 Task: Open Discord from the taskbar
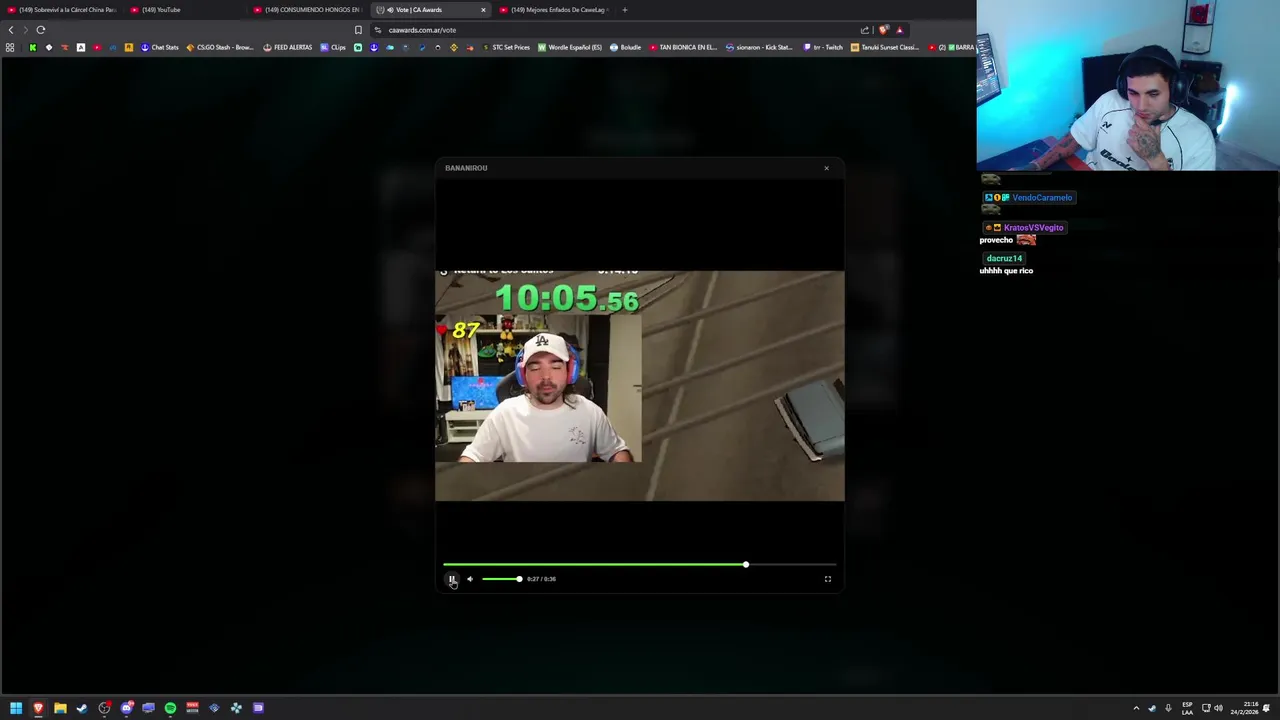126,708
